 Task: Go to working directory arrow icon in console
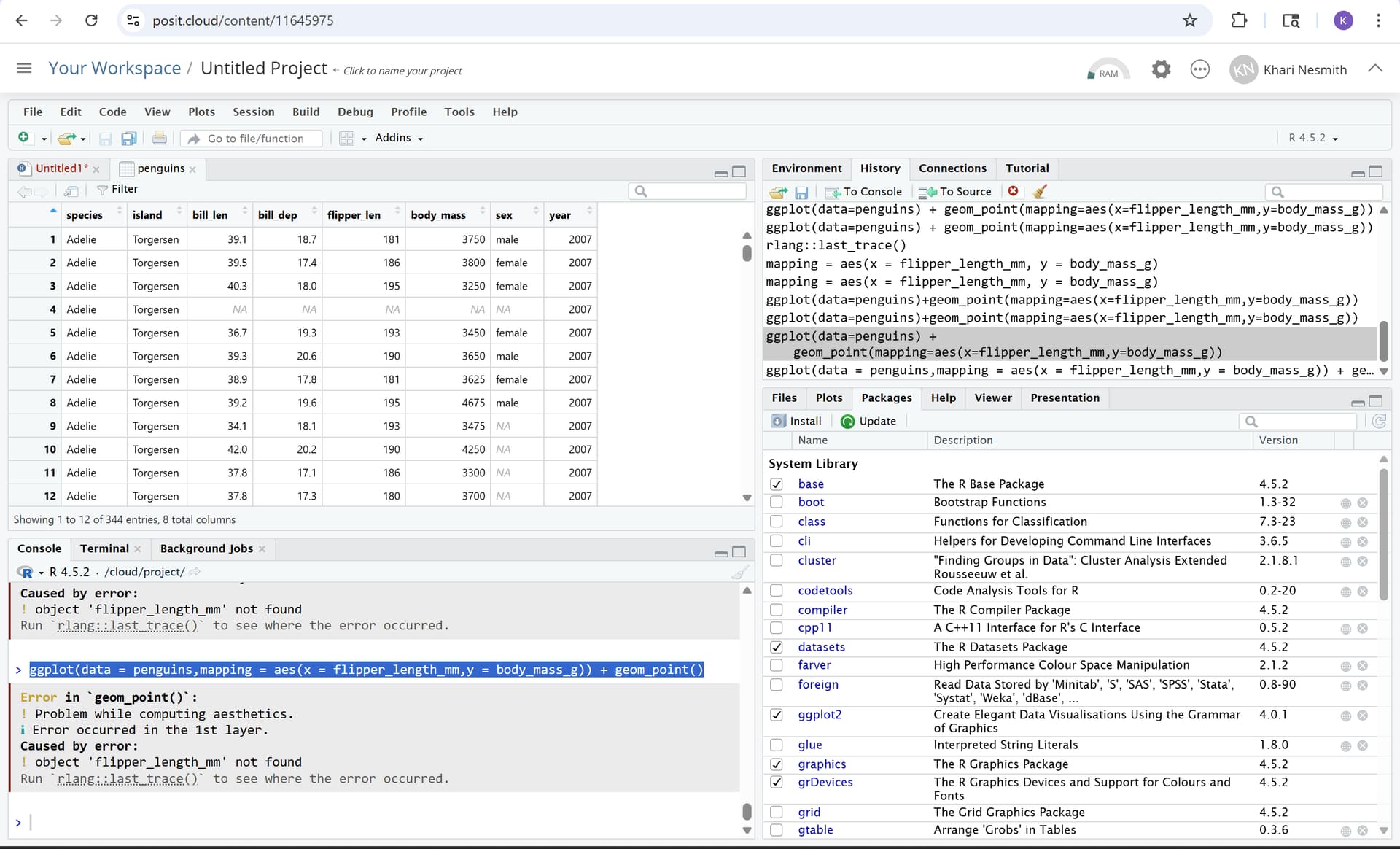(195, 572)
